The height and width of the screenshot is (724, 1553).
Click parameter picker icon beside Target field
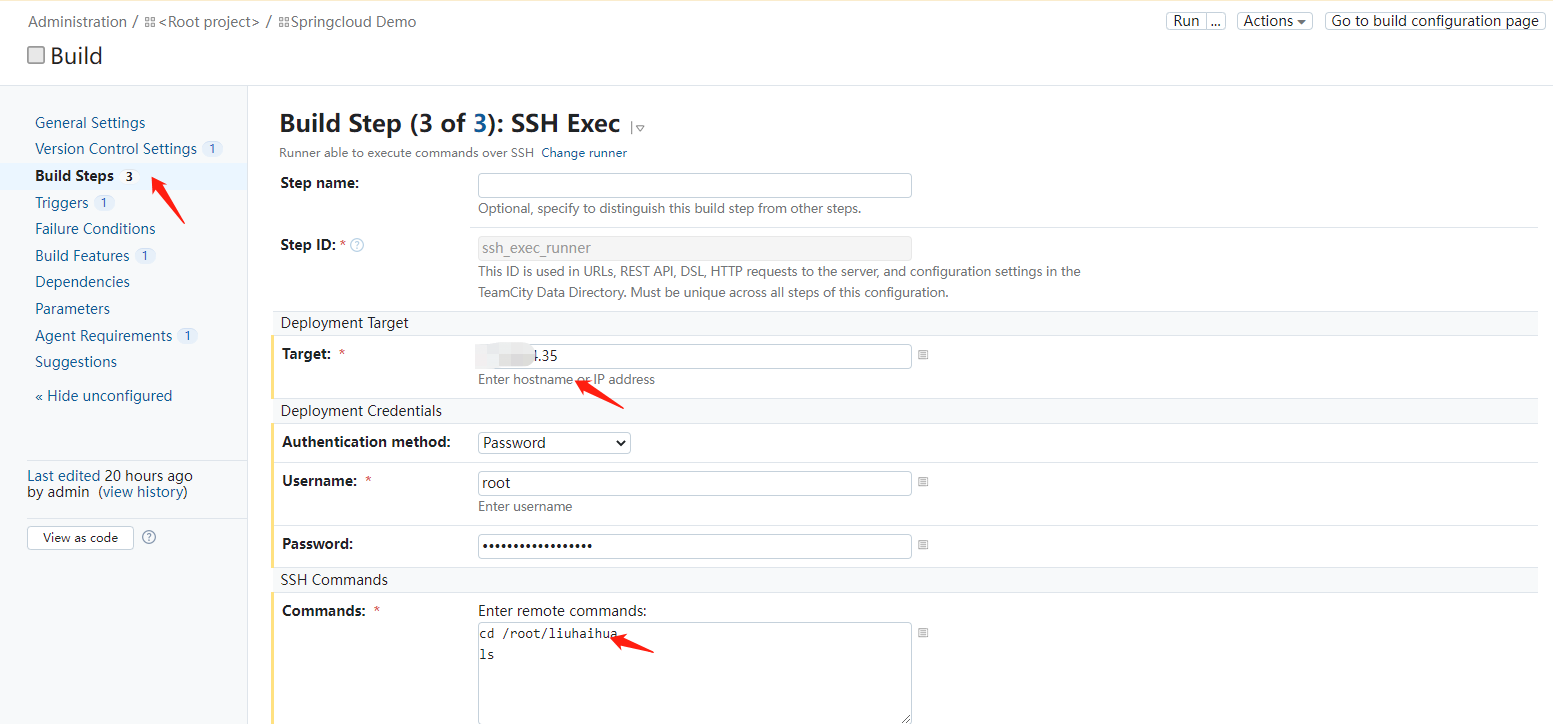(x=923, y=355)
